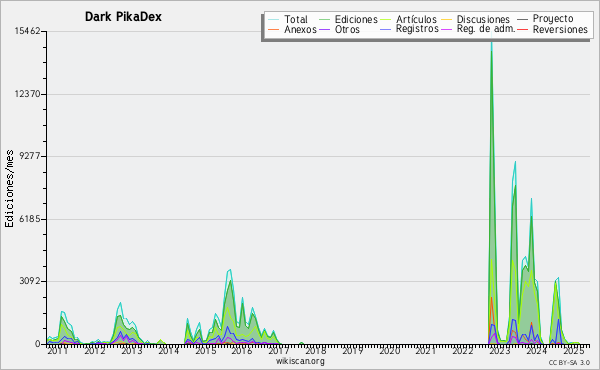Viewport: 600px width, 370px height.
Task: Click the red Reversiones legend color line
Action: click(x=522, y=29)
